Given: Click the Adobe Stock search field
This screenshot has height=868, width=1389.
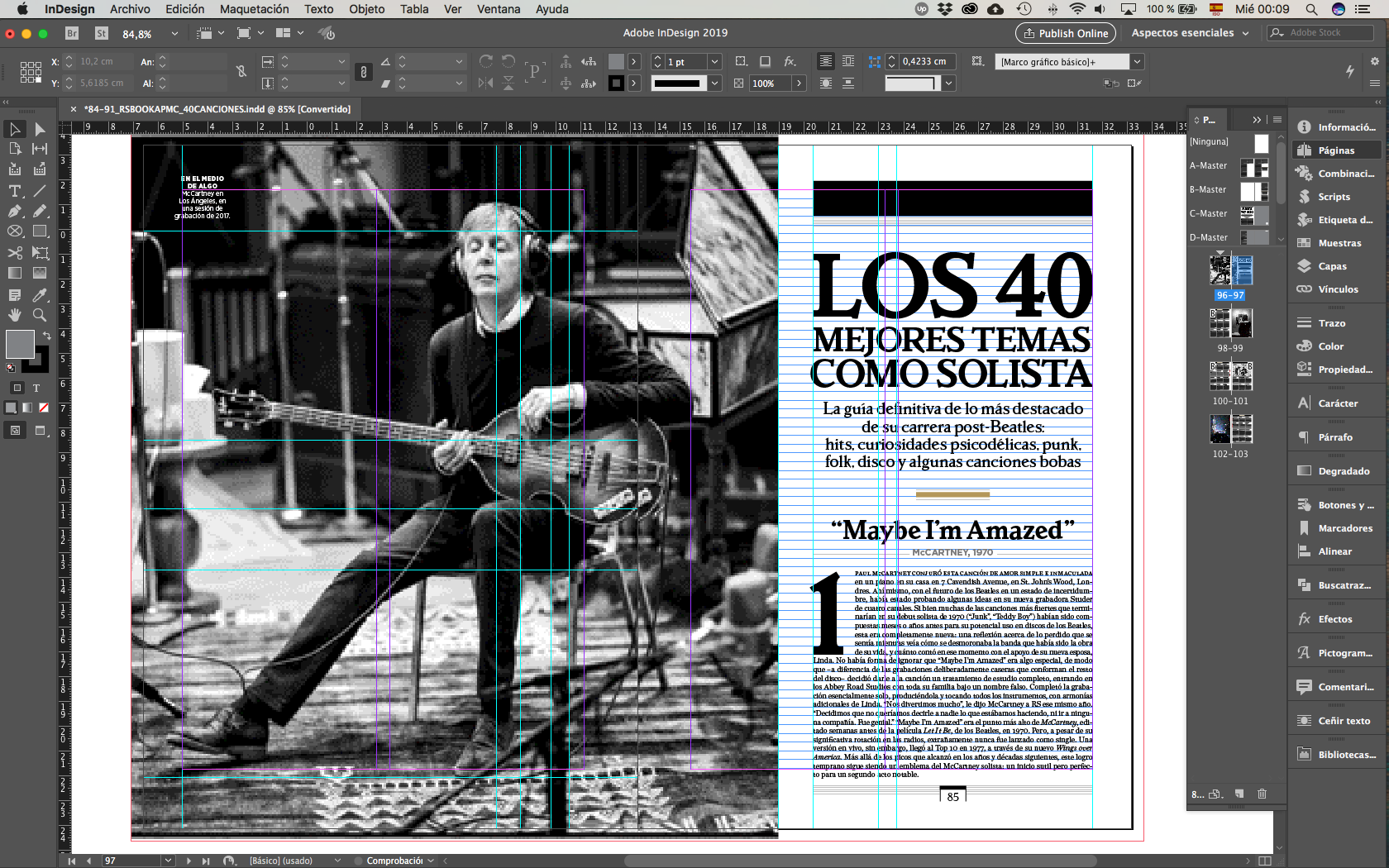Looking at the screenshot, I should [1321, 33].
